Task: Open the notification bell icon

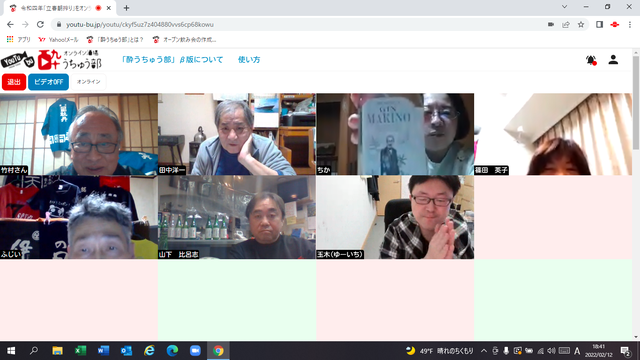Action: point(591,60)
